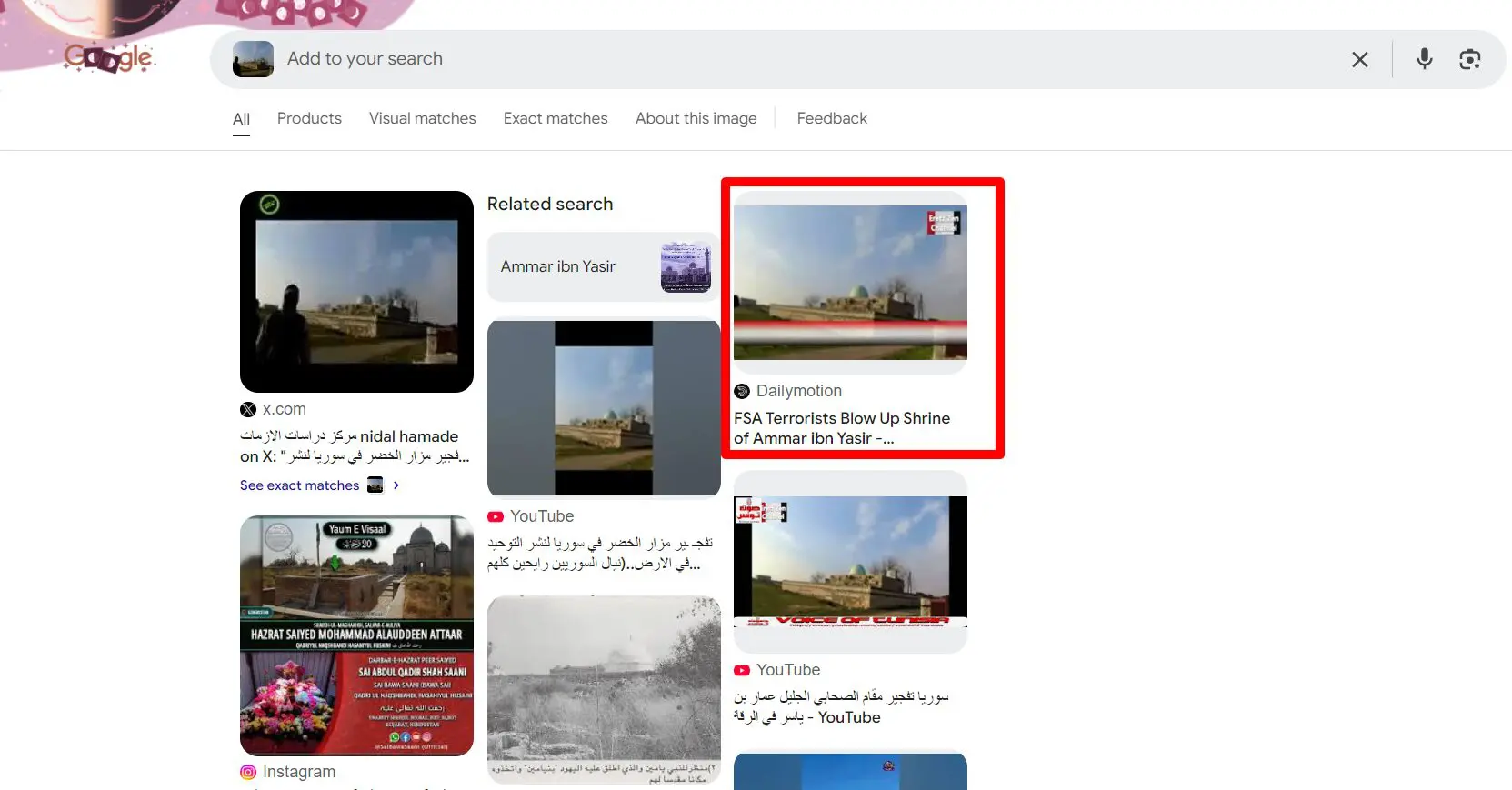Viewport: 1512px width, 790px height.
Task: Click the image icon beside See exact matches
Action: [x=375, y=485]
